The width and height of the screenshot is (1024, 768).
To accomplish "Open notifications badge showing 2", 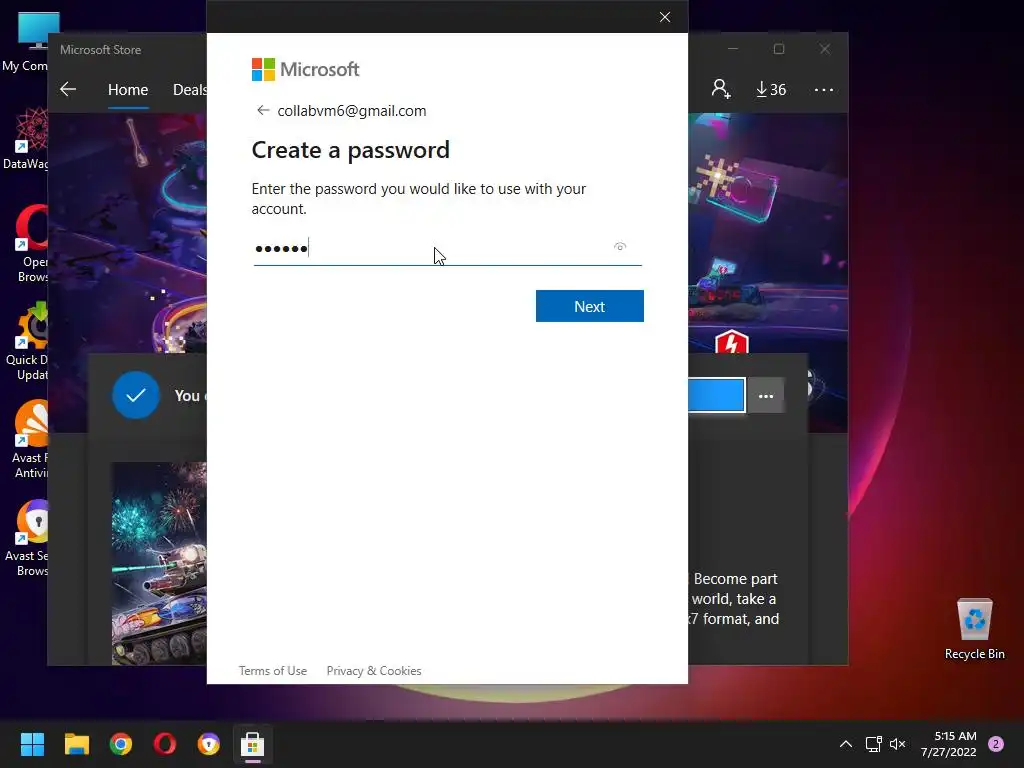I will pos(996,744).
